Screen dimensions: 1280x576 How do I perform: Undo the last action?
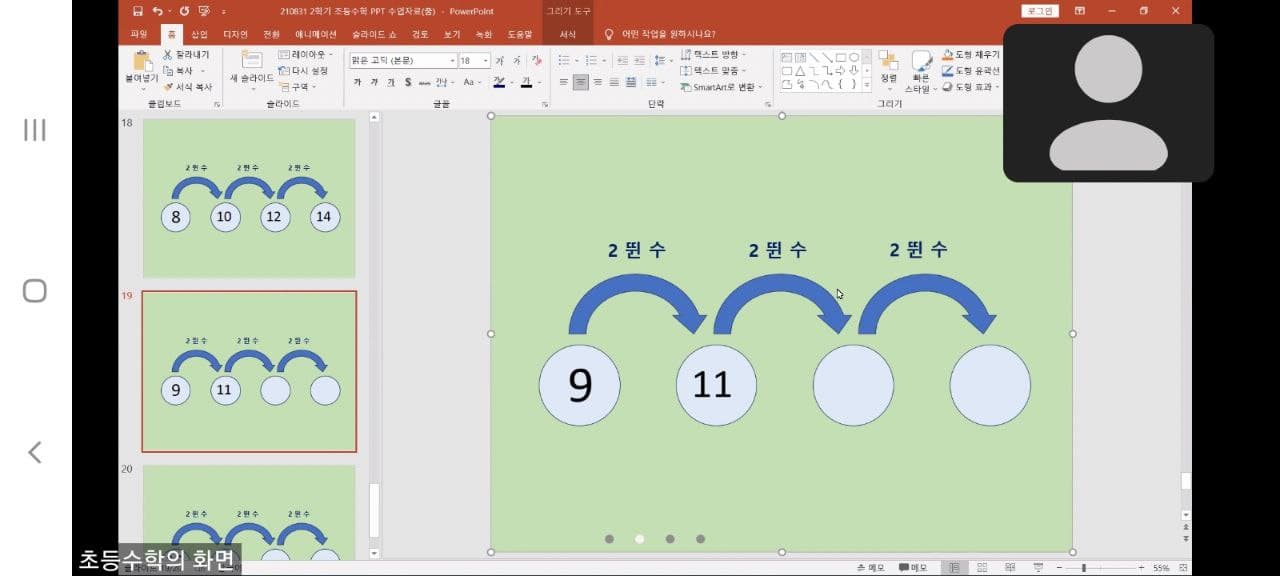(158, 11)
